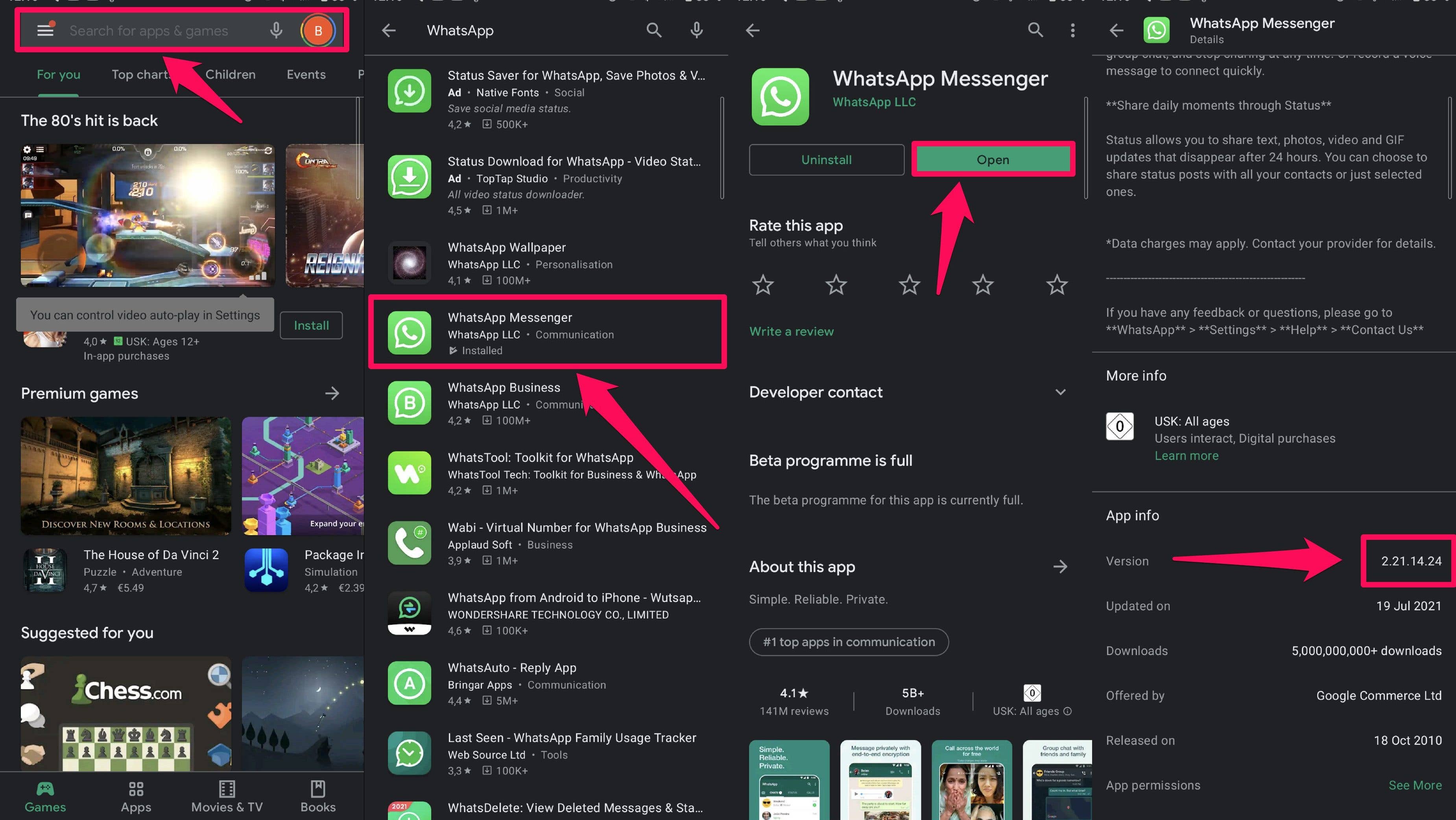Image resolution: width=1456 pixels, height=820 pixels.
Task: Rate the app with the middle star
Action: pyautogui.click(x=910, y=285)
